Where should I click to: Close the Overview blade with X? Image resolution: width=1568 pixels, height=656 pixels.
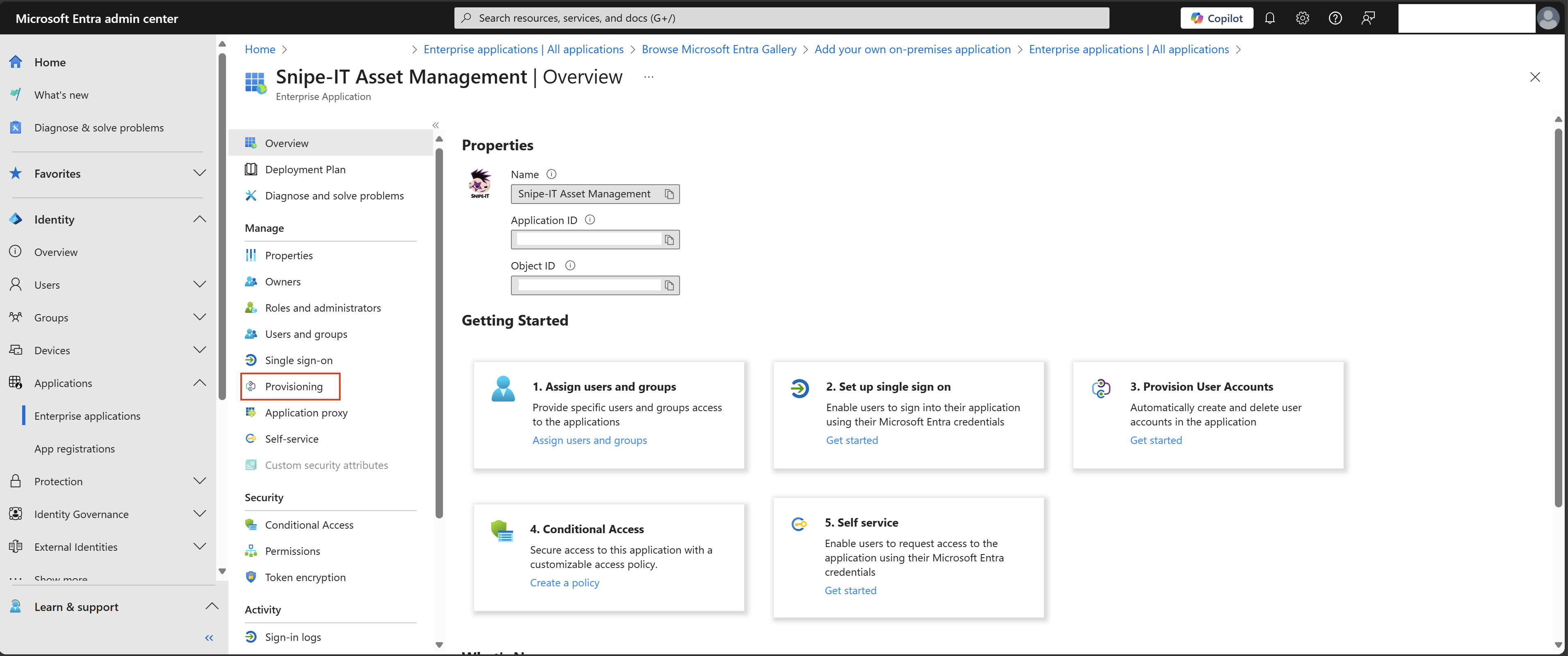1534,77
